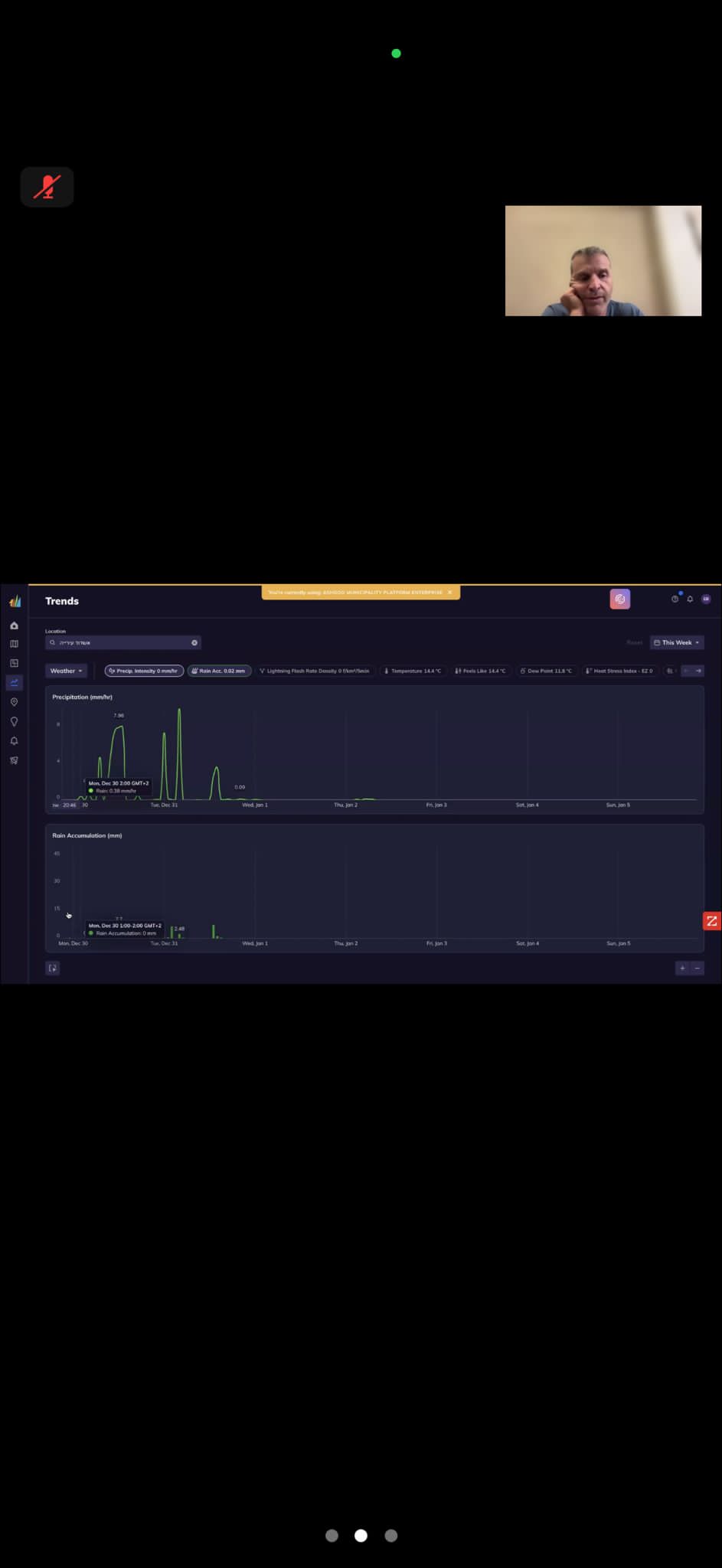The height and width of the screenshot is (1568, 722).
Task: Clear the location search field
Action: [194, 642]
